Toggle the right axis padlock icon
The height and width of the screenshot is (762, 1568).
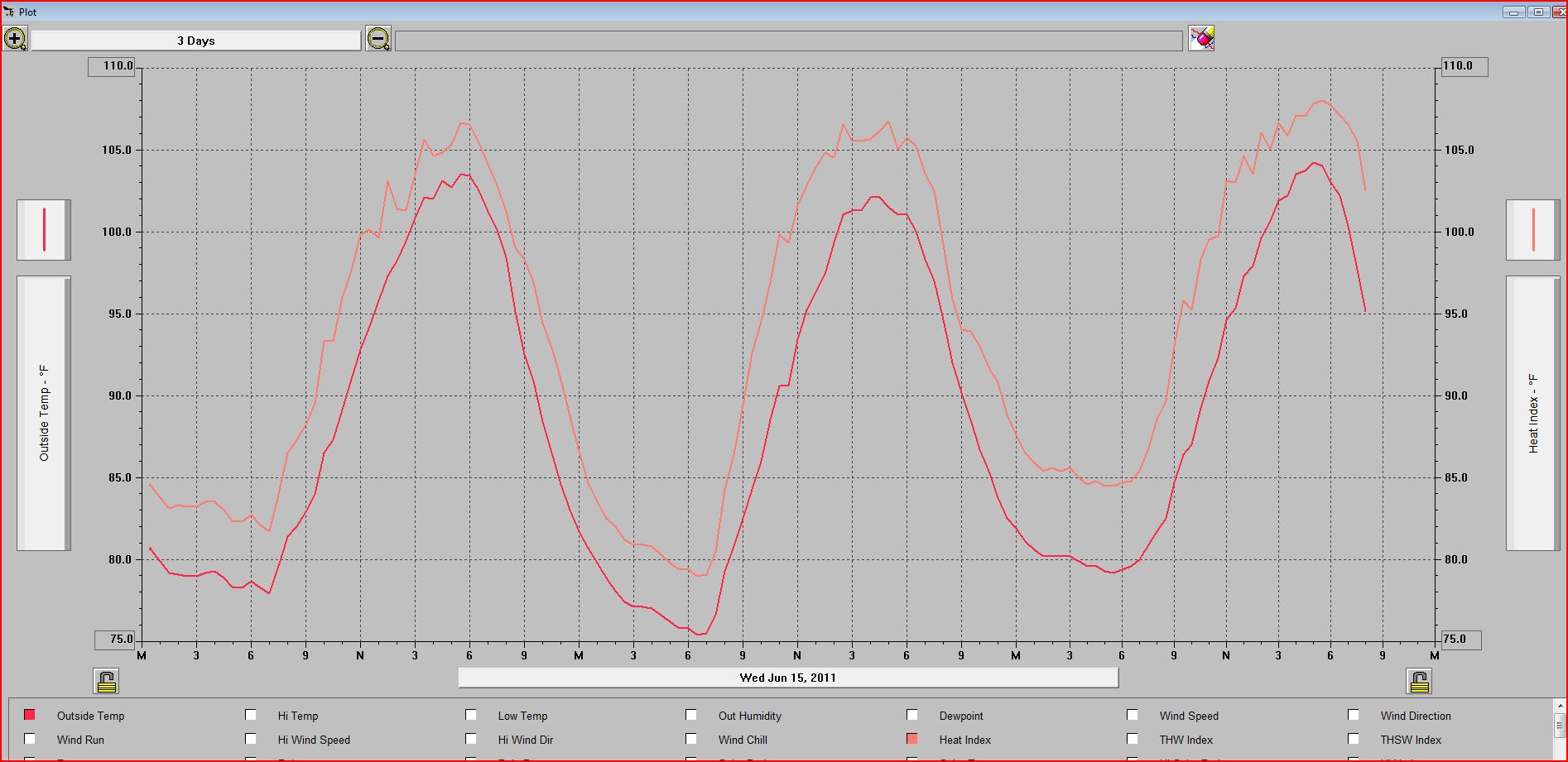1419,682
